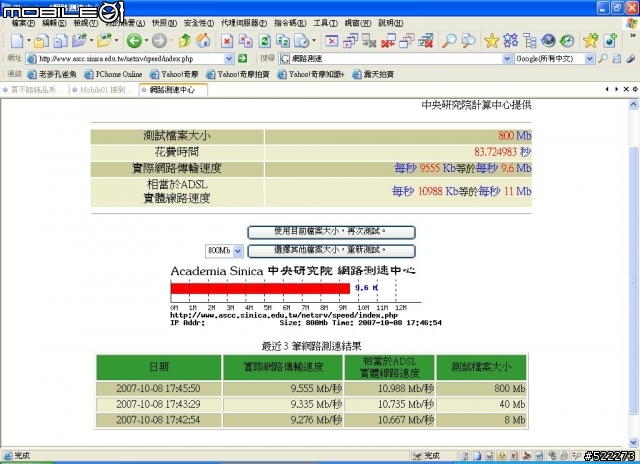Switch to the 買不起錢品系 tab
Screen dimensions: 640x464
tap(35, 90)
